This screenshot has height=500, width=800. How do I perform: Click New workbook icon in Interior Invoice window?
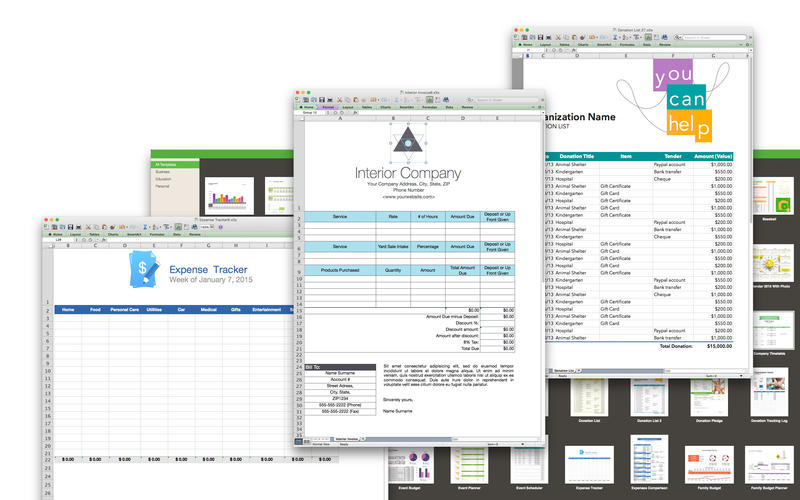(297, 99)
